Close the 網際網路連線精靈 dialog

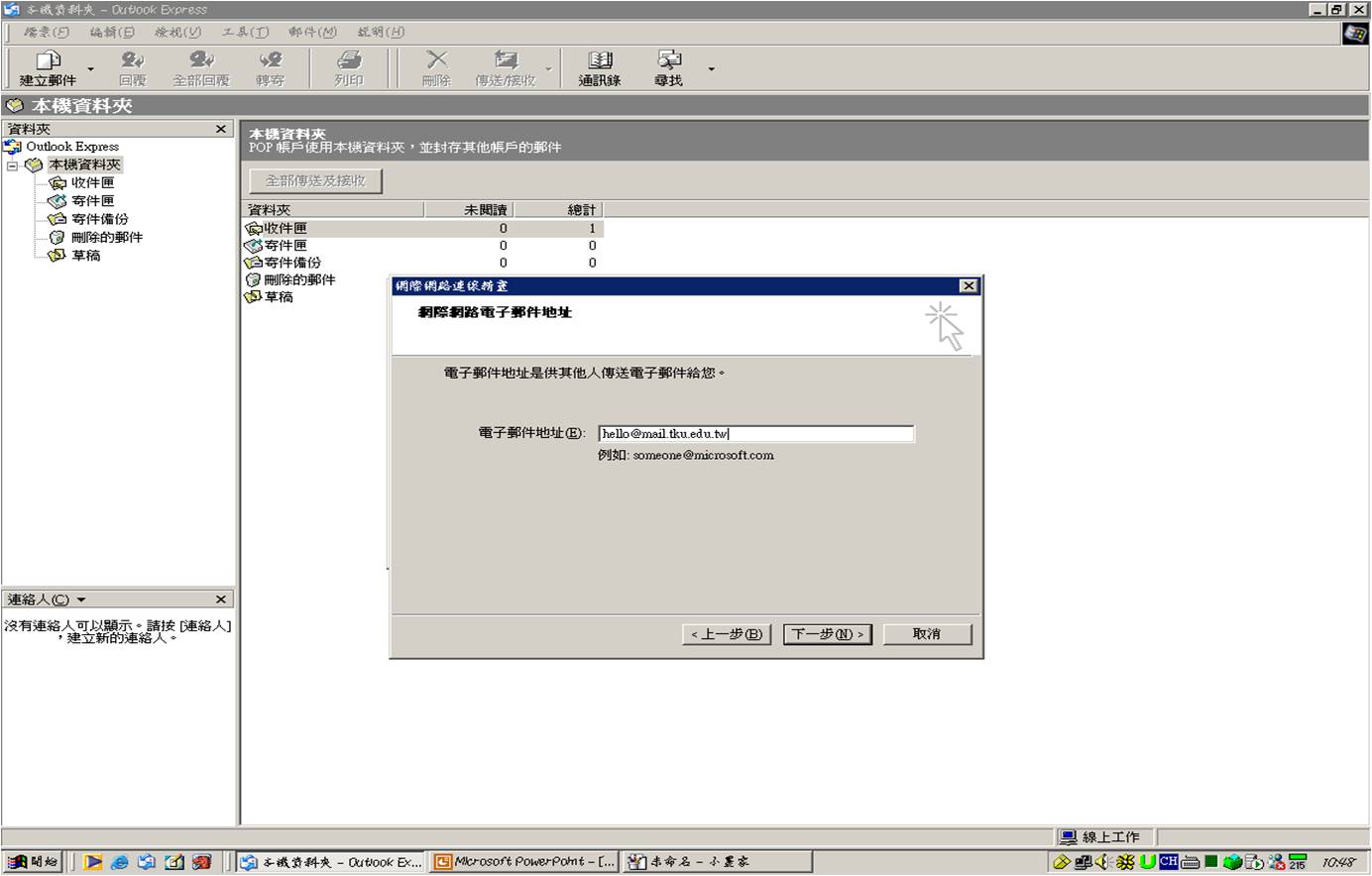pyautogui.click(x=970, y=285)
